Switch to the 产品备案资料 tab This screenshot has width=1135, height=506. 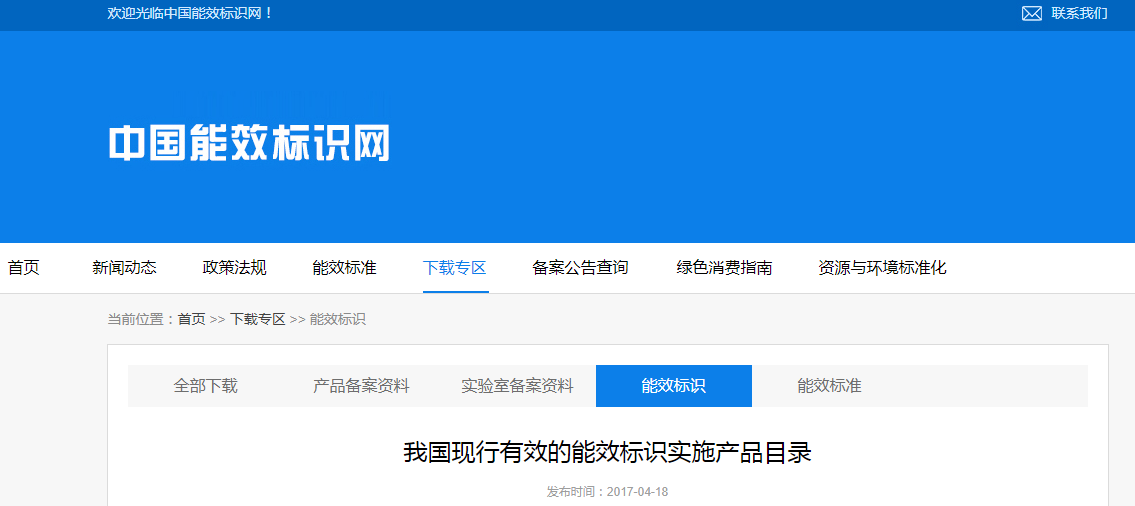[361, 386]
